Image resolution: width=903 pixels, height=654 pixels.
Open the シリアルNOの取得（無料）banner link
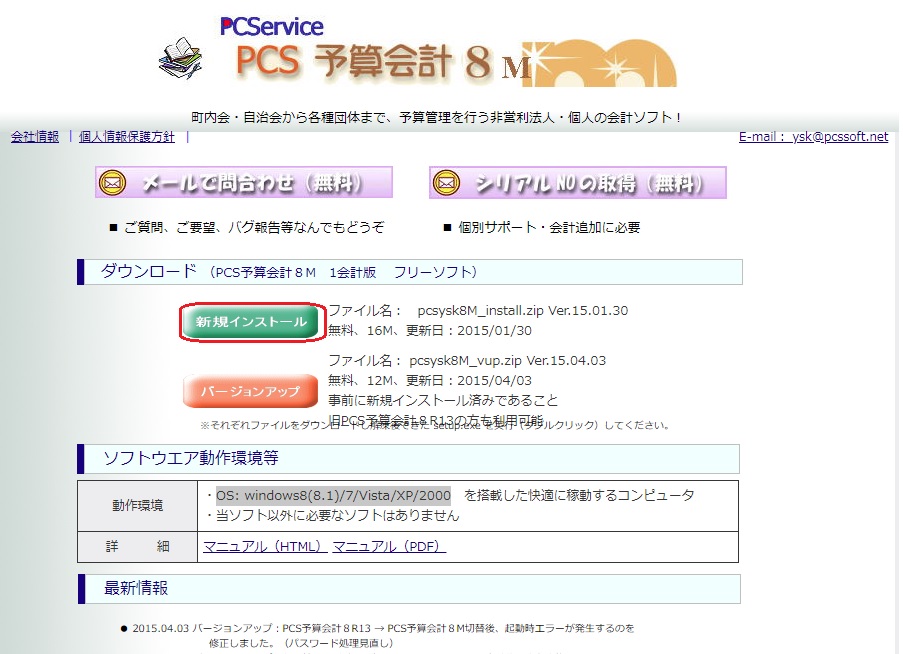pos(578,181)
